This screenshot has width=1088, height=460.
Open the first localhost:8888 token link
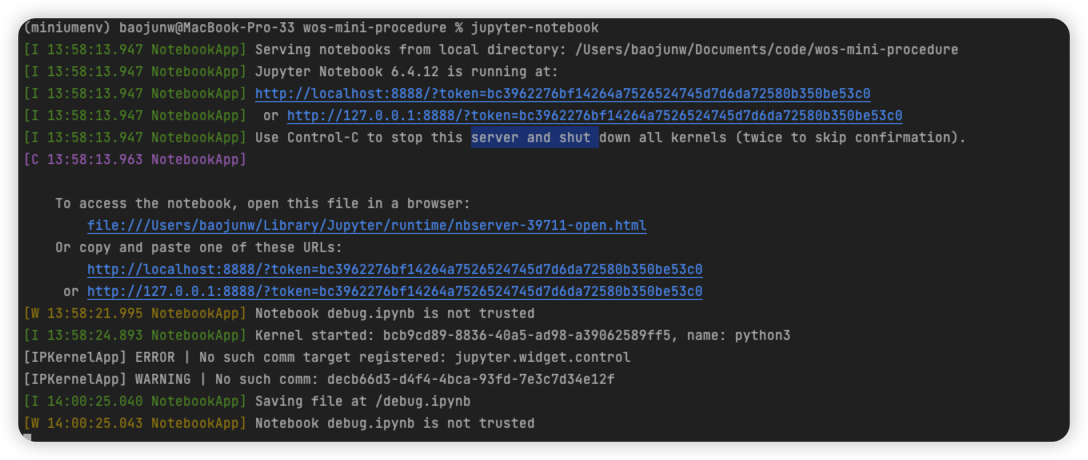click(563, 94)
